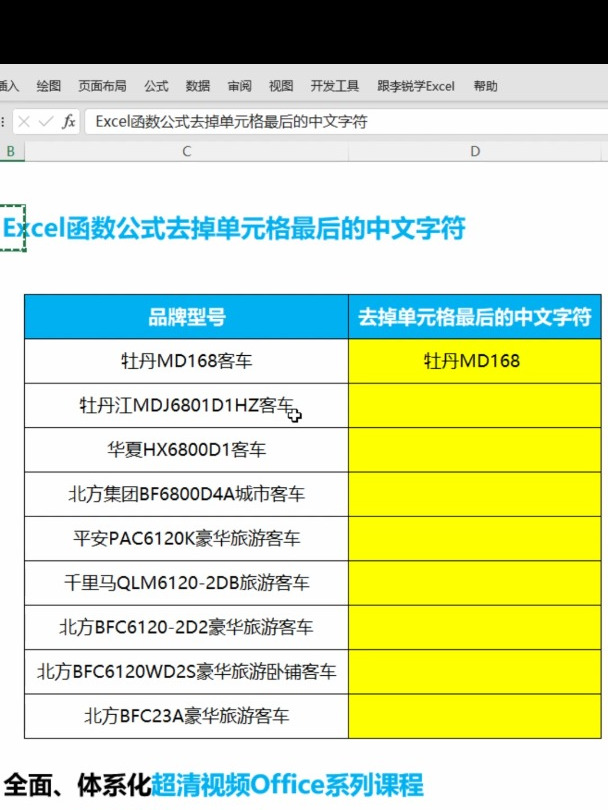
Task: Switch to 页面布局 ribbon tab
Action: [x=102, y=86]
